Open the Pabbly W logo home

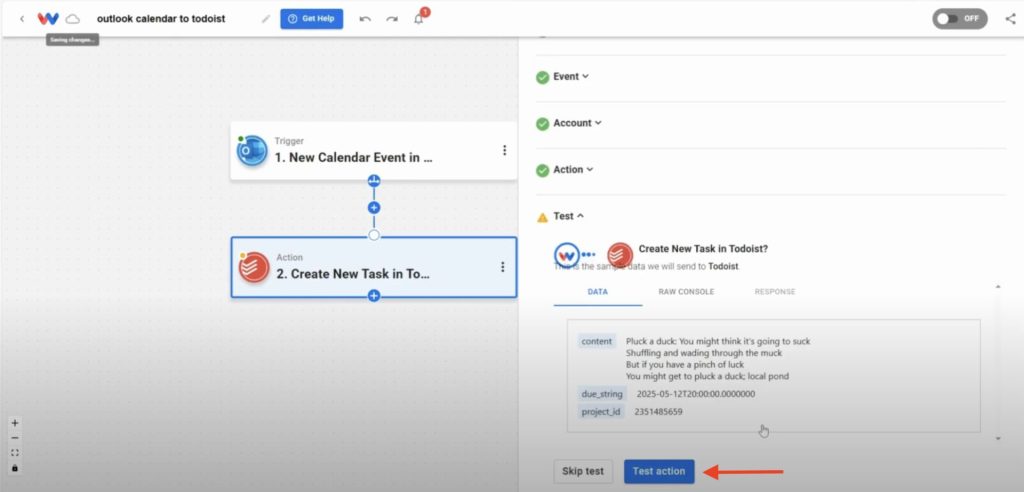(x=48, y=19)
